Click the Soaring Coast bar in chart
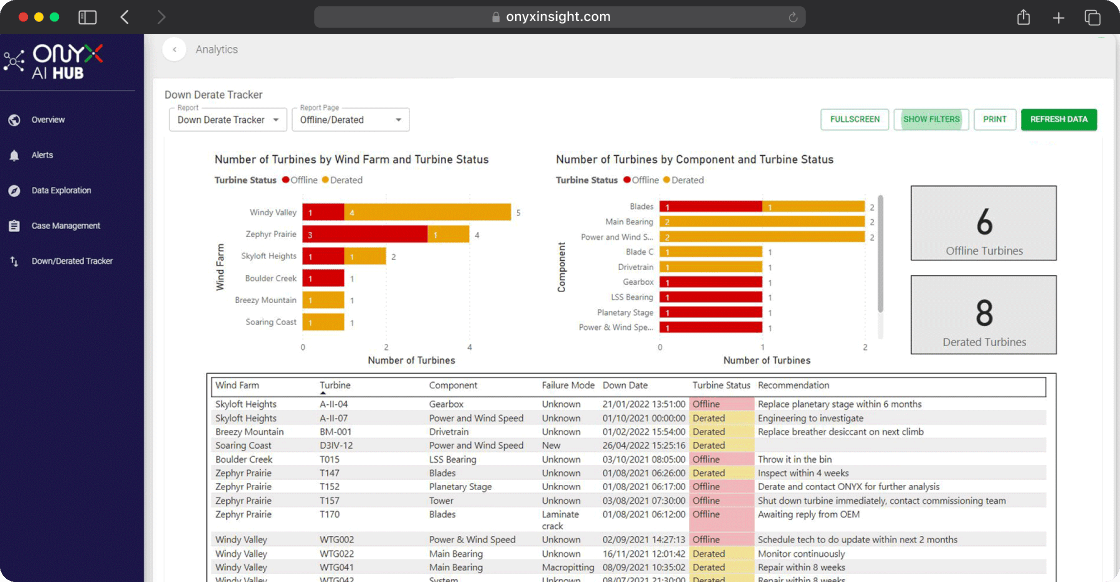Viewport: 1120px width, 582px height. coord(324,322)
